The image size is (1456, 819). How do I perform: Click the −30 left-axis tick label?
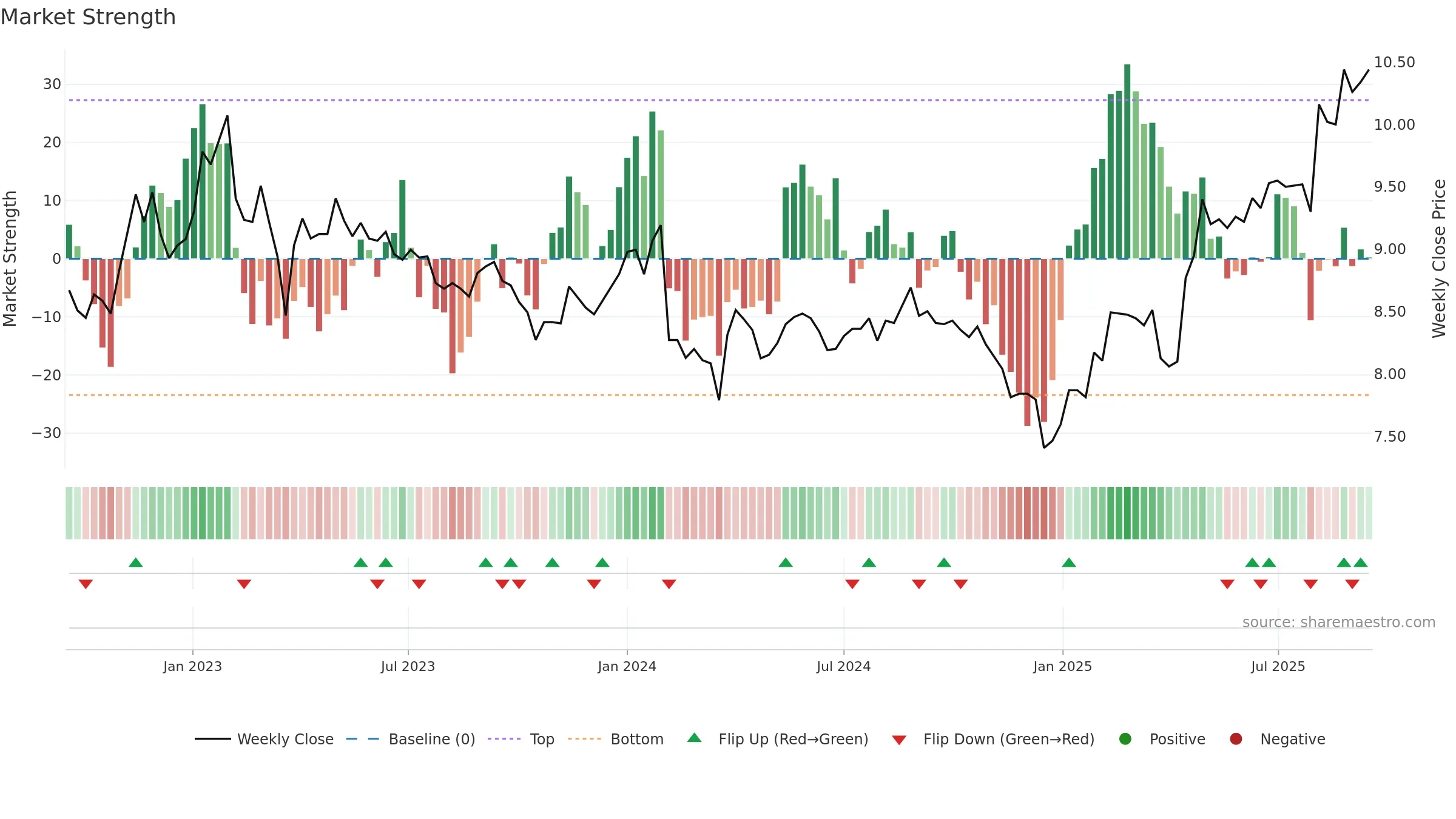click(47, 433)
